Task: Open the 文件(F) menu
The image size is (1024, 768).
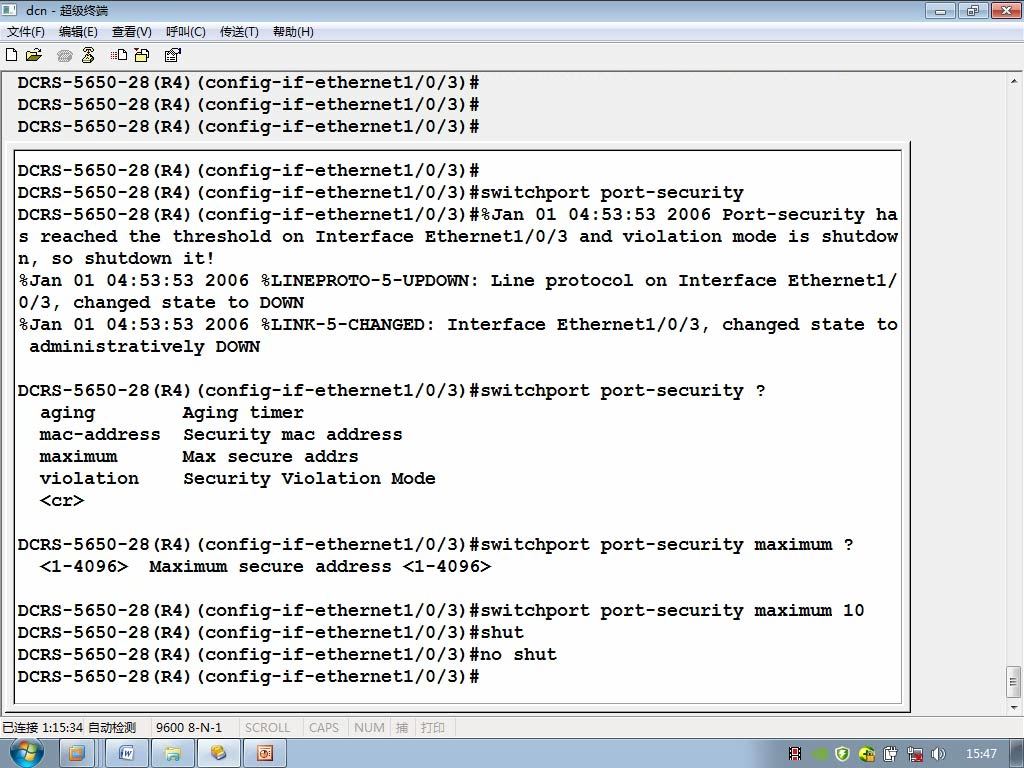Action: coord(25,31)
